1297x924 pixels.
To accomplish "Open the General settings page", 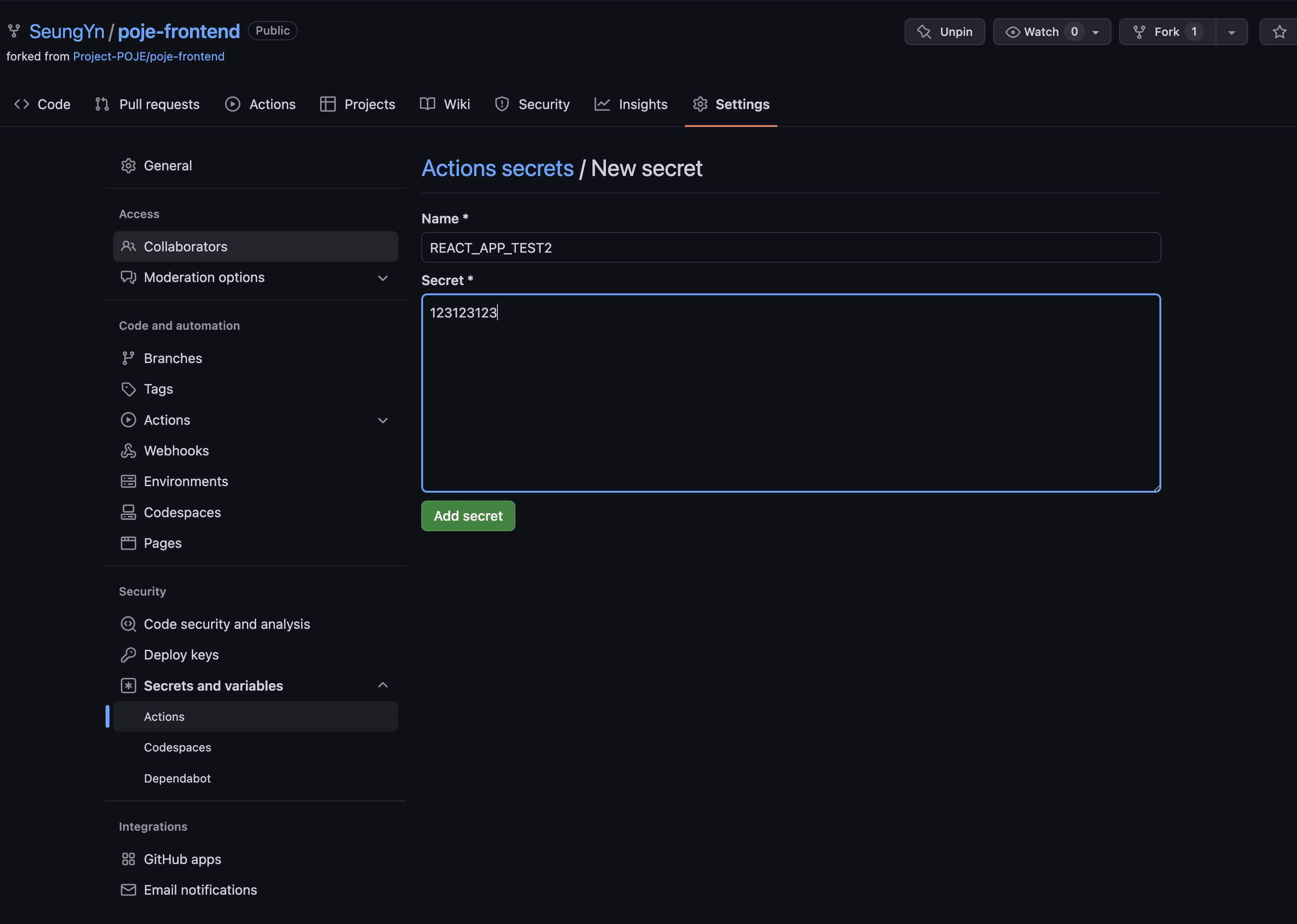I will pos(255,166).
